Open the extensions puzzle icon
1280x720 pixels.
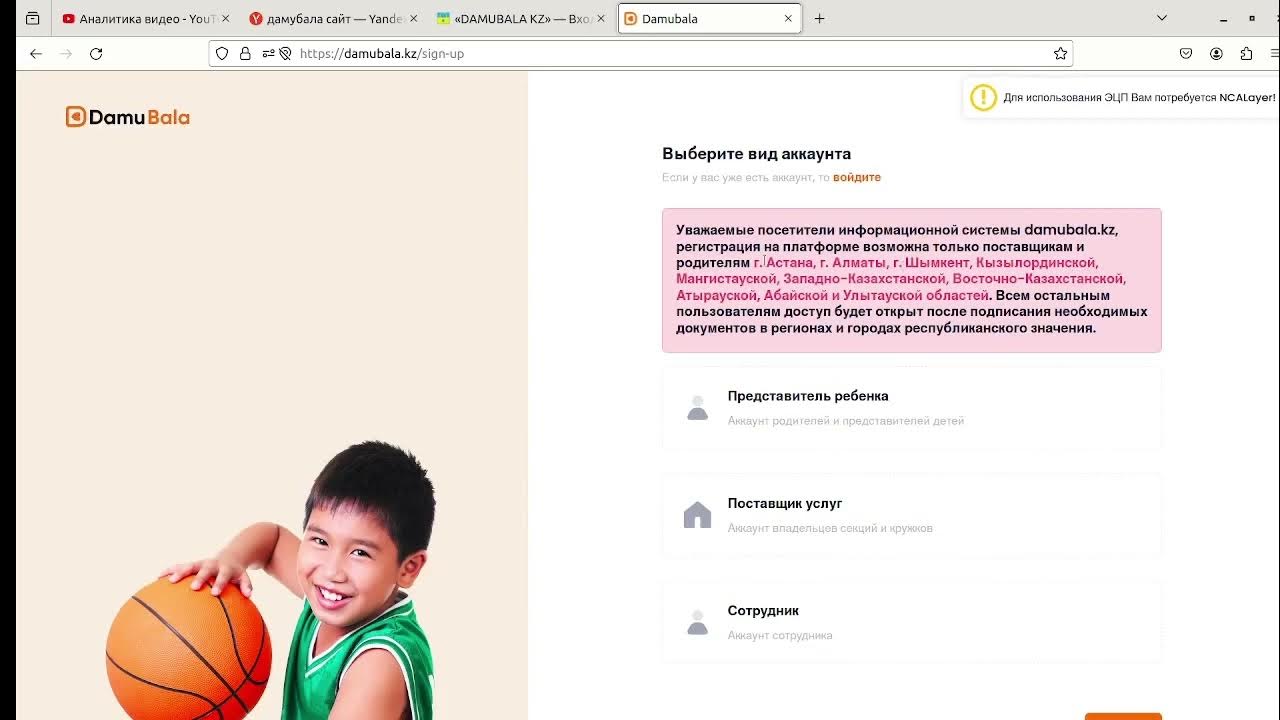click(x=1246, y=54)
